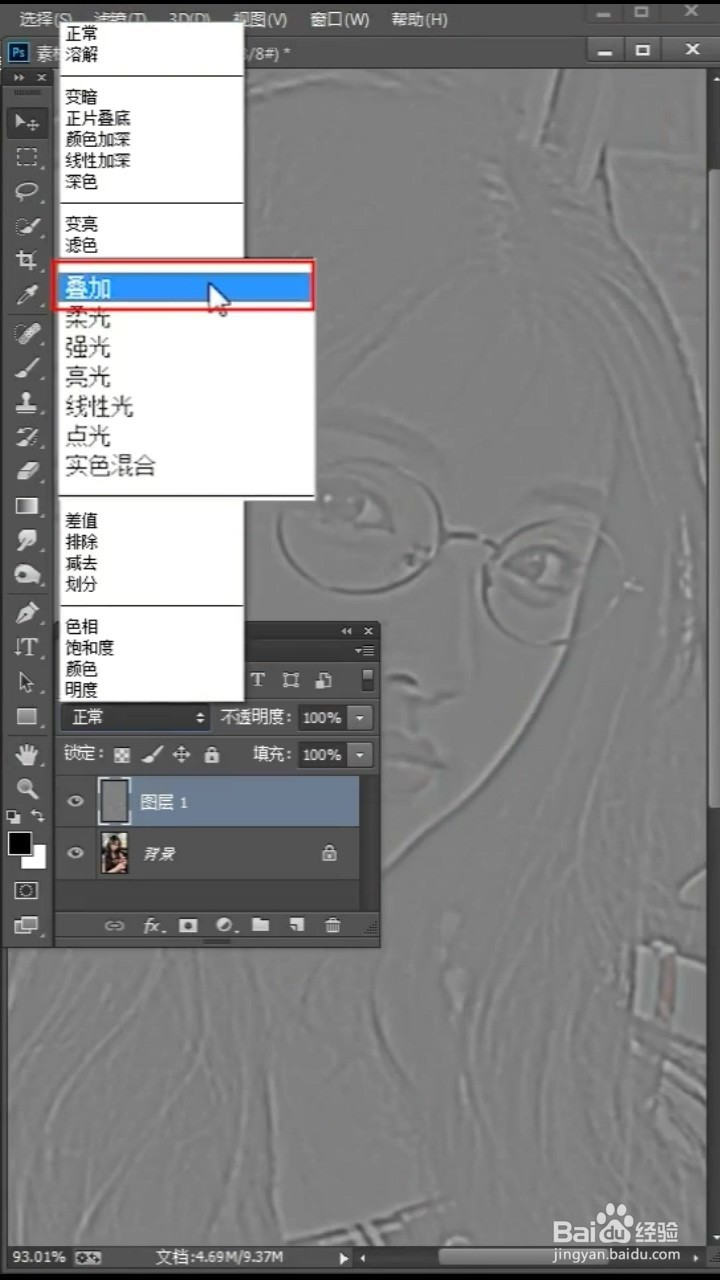Toggle Quick Mask mode
Screen dimensions: 720x1280
pos(27,890)
